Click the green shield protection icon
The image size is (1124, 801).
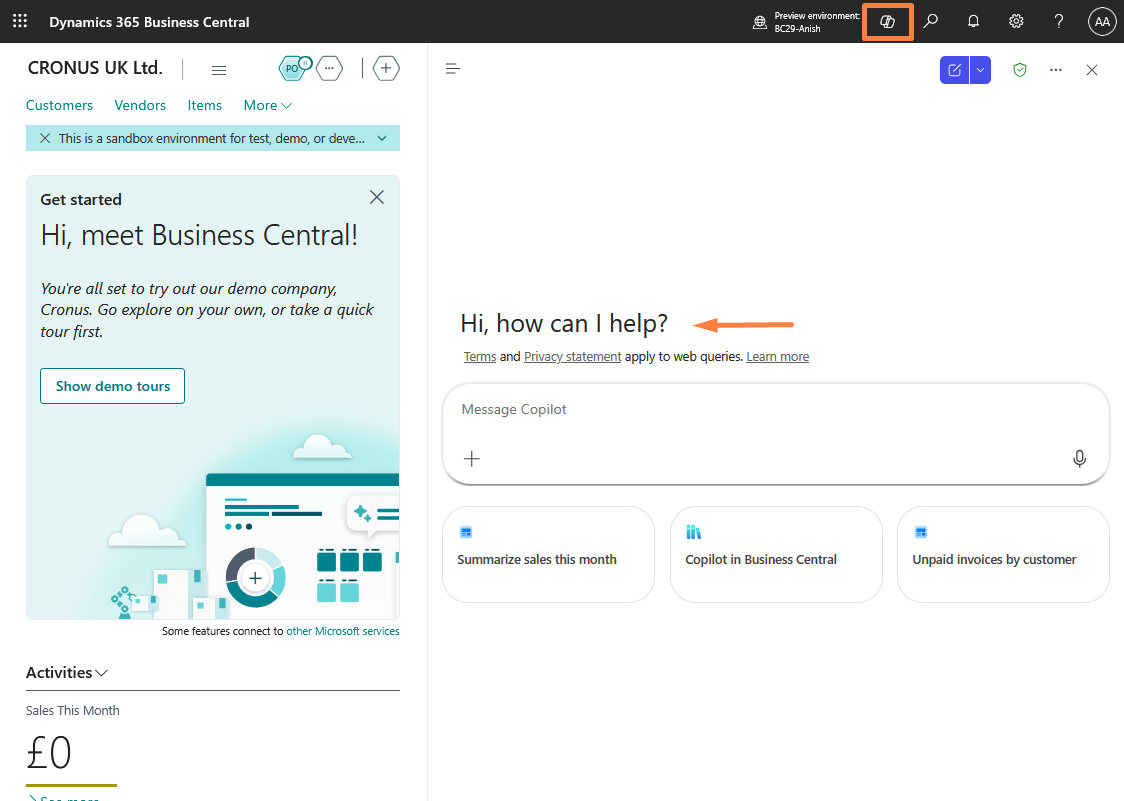click(1019, 70)
